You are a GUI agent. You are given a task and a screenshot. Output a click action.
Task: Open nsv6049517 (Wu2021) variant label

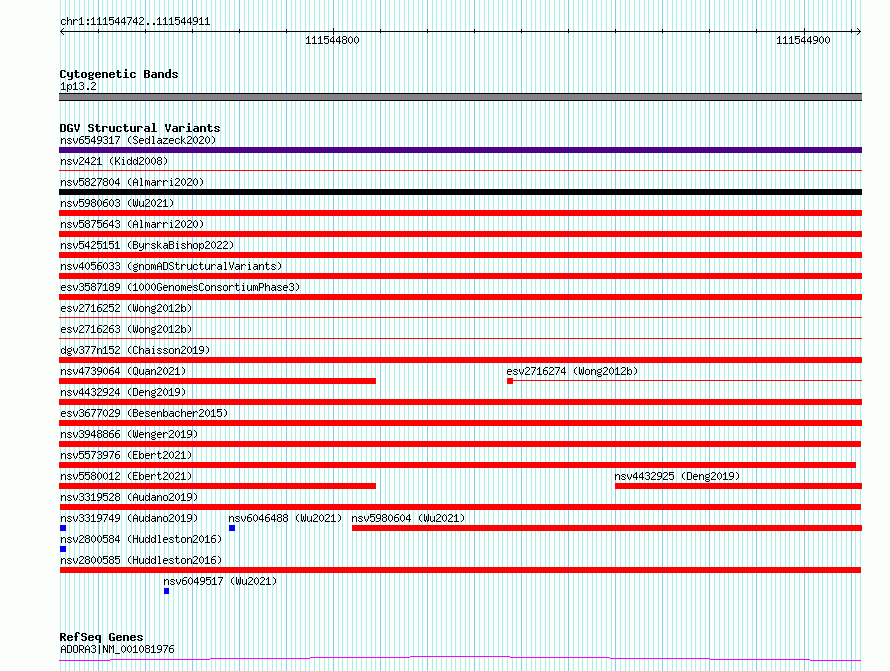(x=220, y=581)
